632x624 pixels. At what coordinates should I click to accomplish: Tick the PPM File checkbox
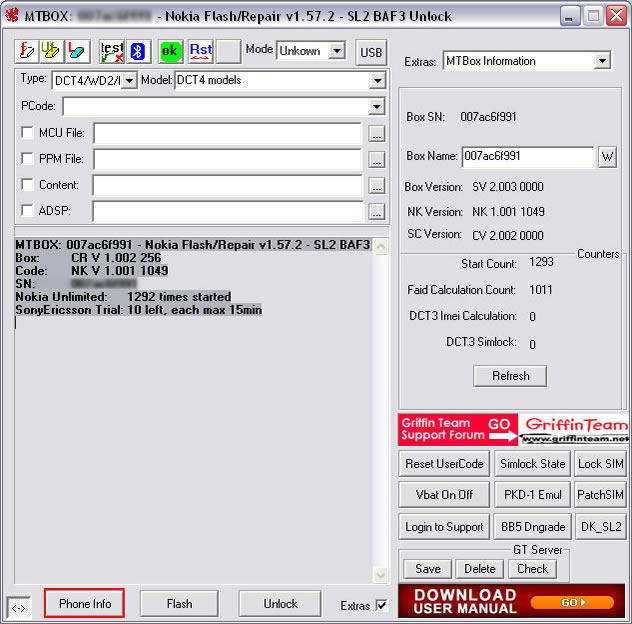click(27, 158)
